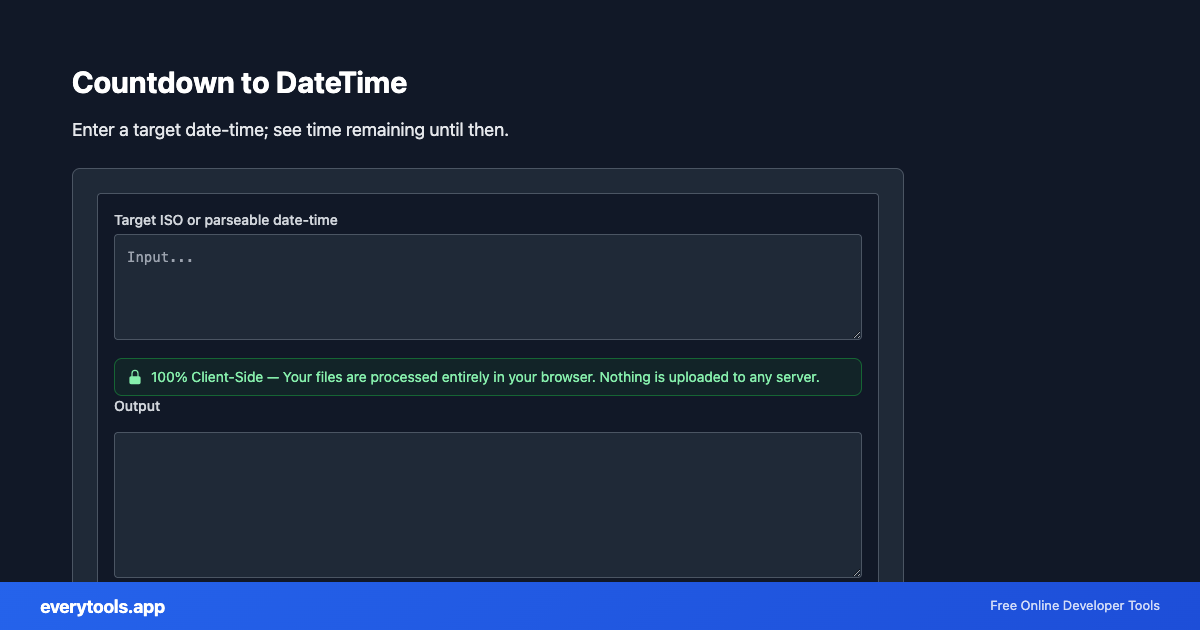1200x630 pixels.
Task: Click the Target ISO or parseable date-time label
Action: [x=226, y=220]
